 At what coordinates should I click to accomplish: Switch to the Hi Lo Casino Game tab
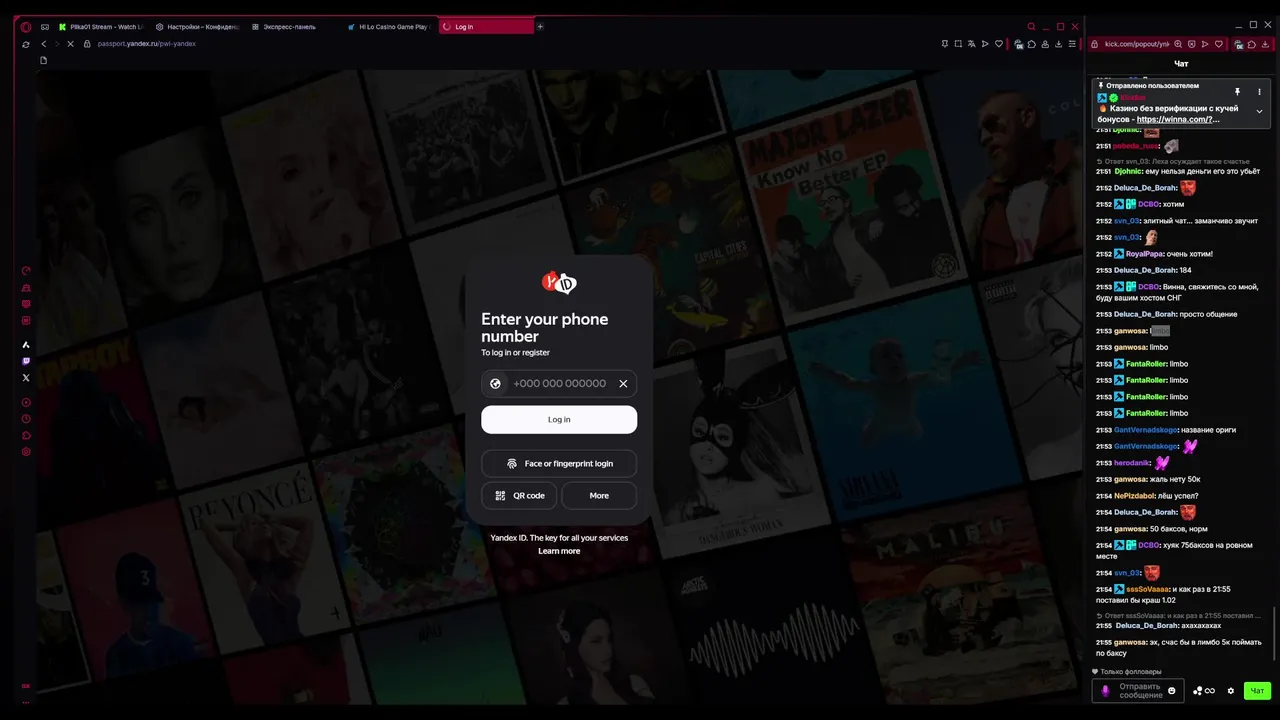[x=387, y=27]
